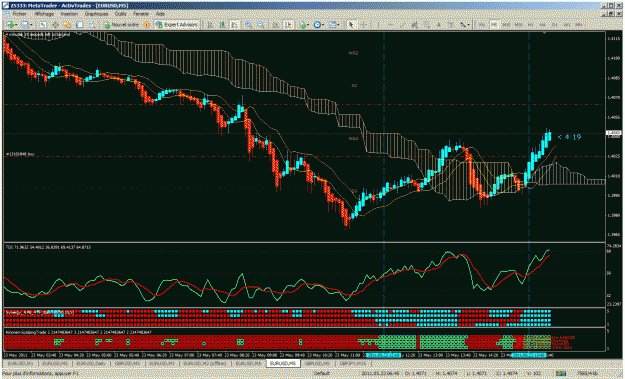Restore the inner chart window button

(x=610, y=14)
